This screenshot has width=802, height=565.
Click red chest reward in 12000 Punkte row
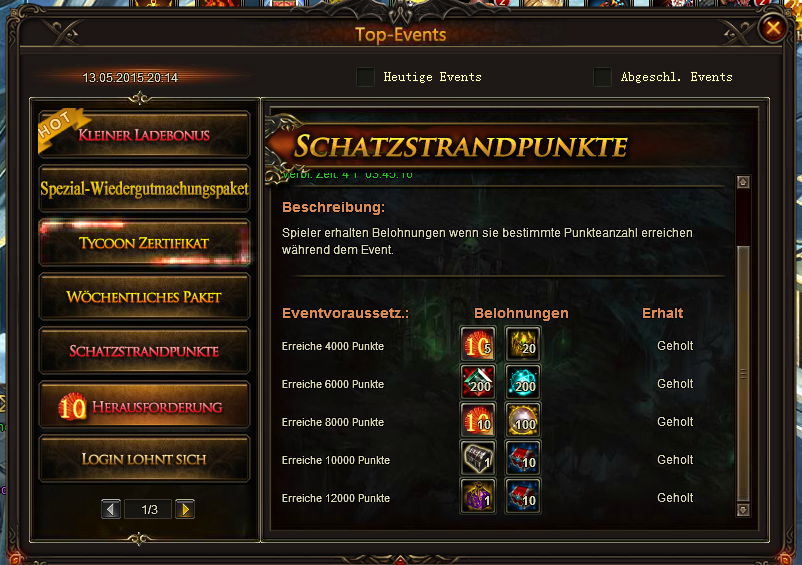coord(523,496)
